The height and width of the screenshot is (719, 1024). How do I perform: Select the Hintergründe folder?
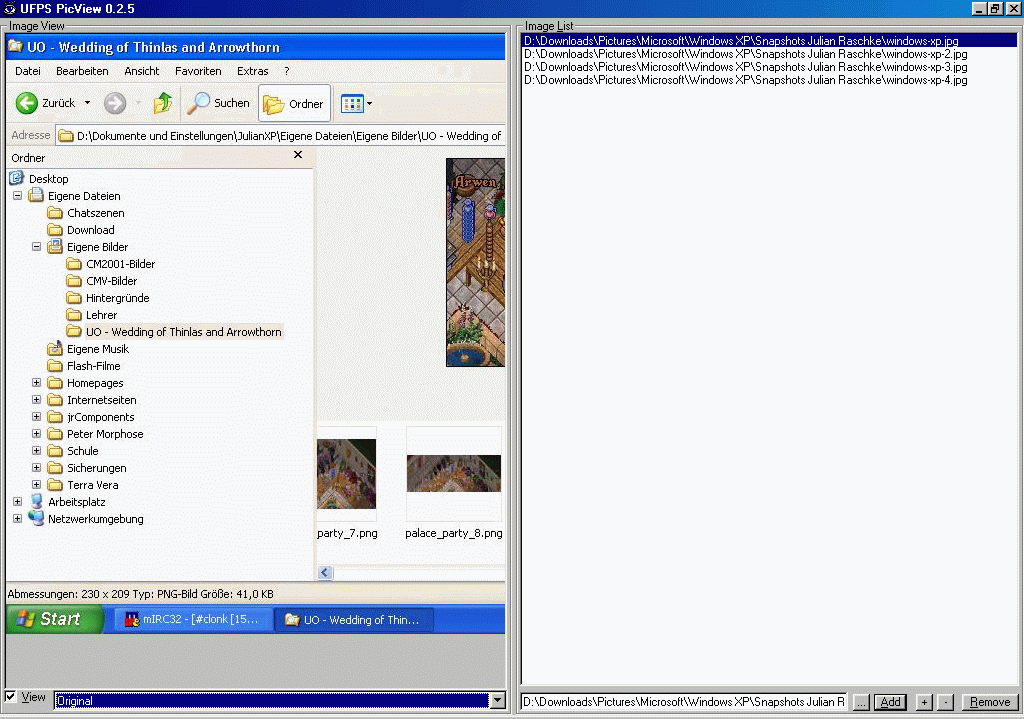118,298
